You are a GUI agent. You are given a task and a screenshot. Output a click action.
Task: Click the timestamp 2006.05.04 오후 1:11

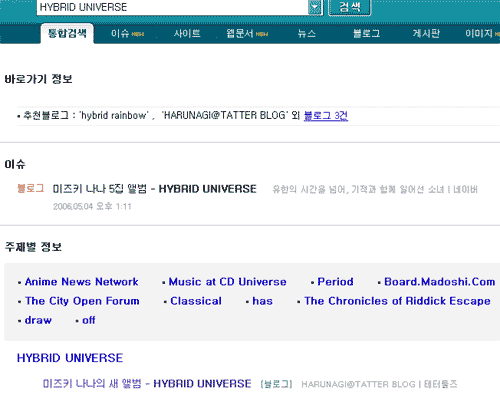pos(92,207)
